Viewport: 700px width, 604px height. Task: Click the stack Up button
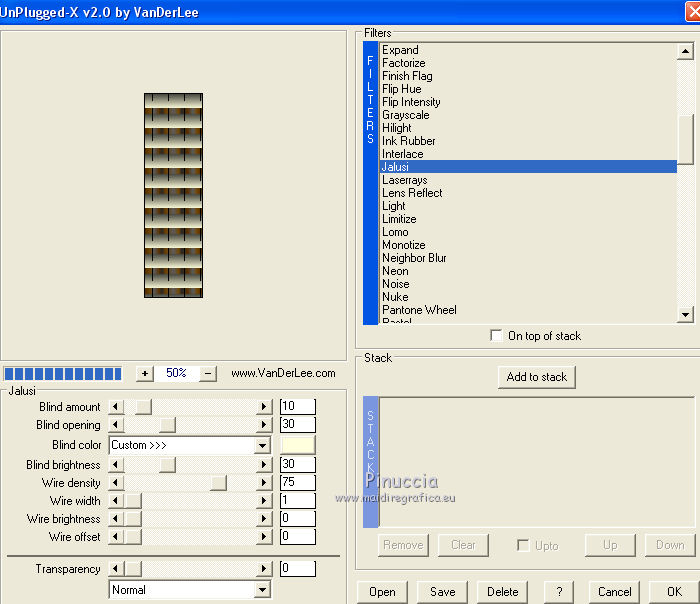click(610, 545)
